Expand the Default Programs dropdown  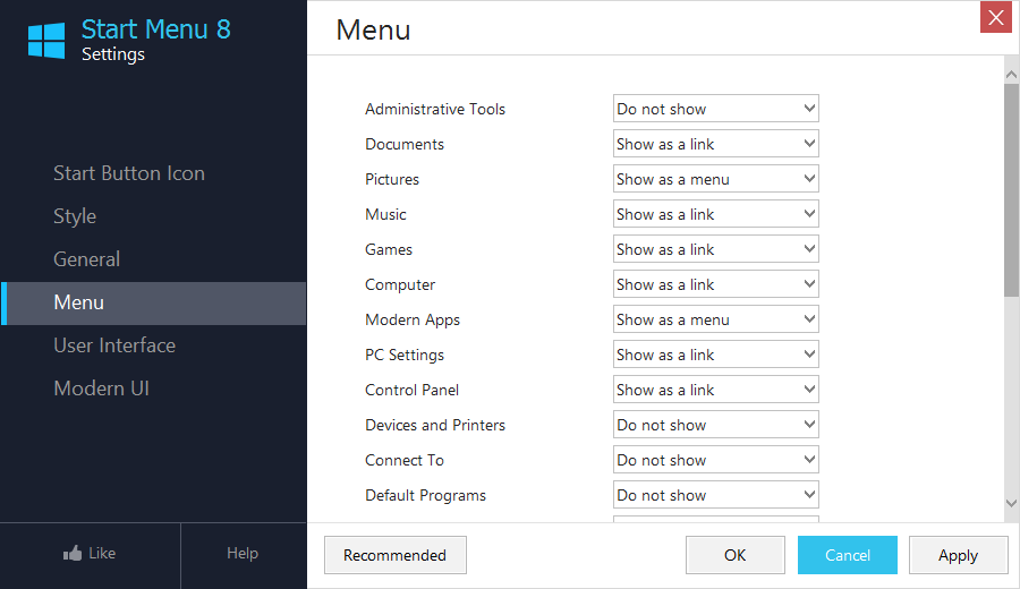(716, 495)
